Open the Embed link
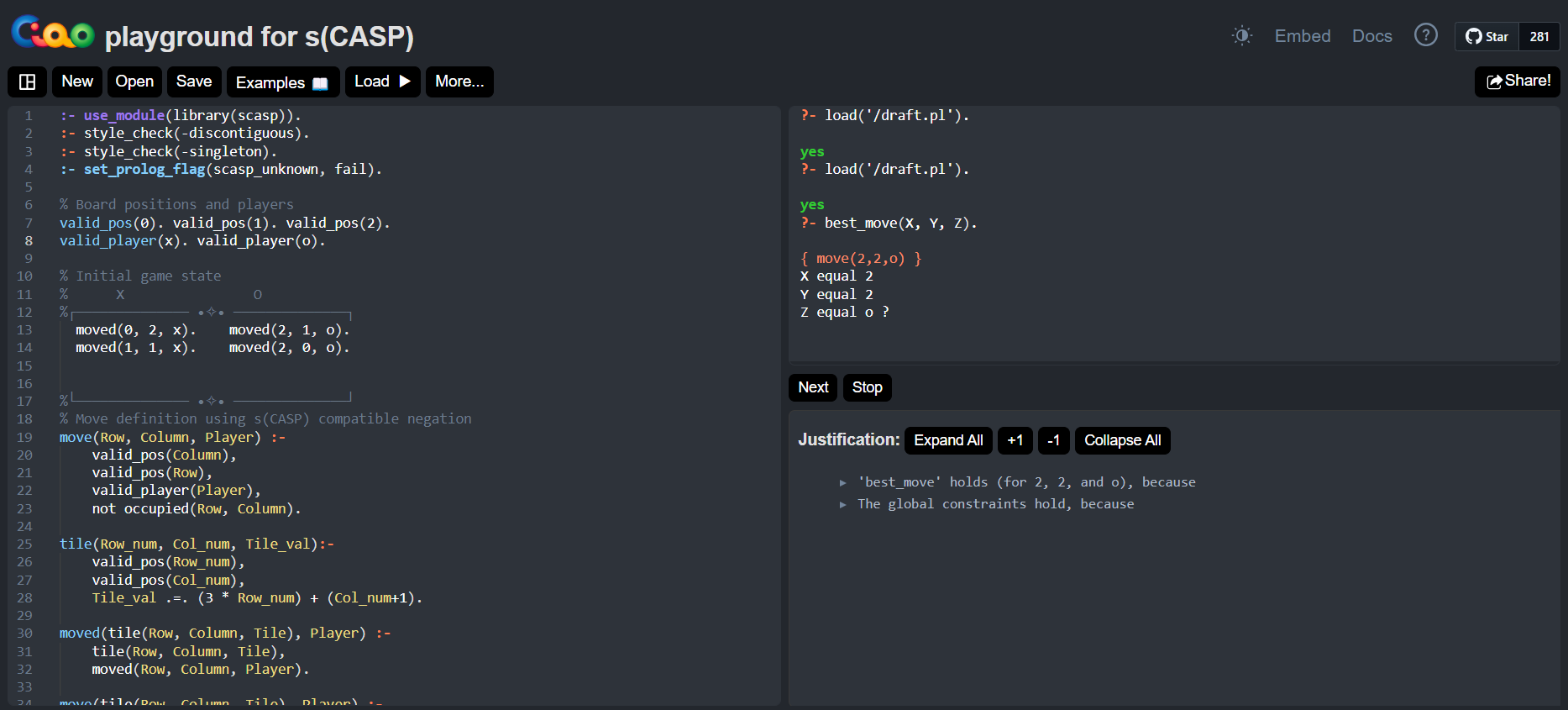Image resolution: width=1568 pixels, height=710 pixels. tap(1302, 36)
